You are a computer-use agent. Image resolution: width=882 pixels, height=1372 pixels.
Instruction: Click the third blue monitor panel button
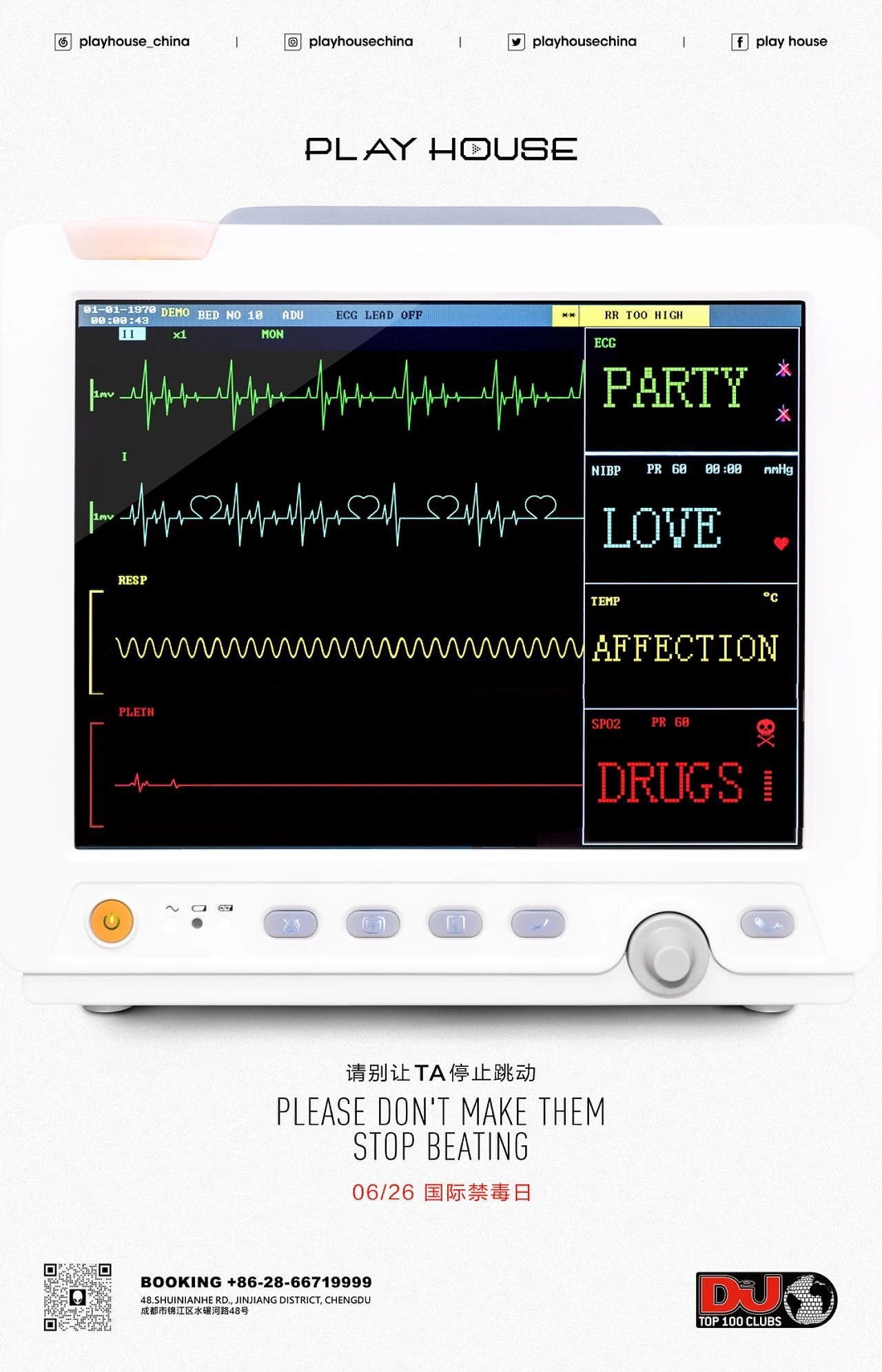click(455, 924)
